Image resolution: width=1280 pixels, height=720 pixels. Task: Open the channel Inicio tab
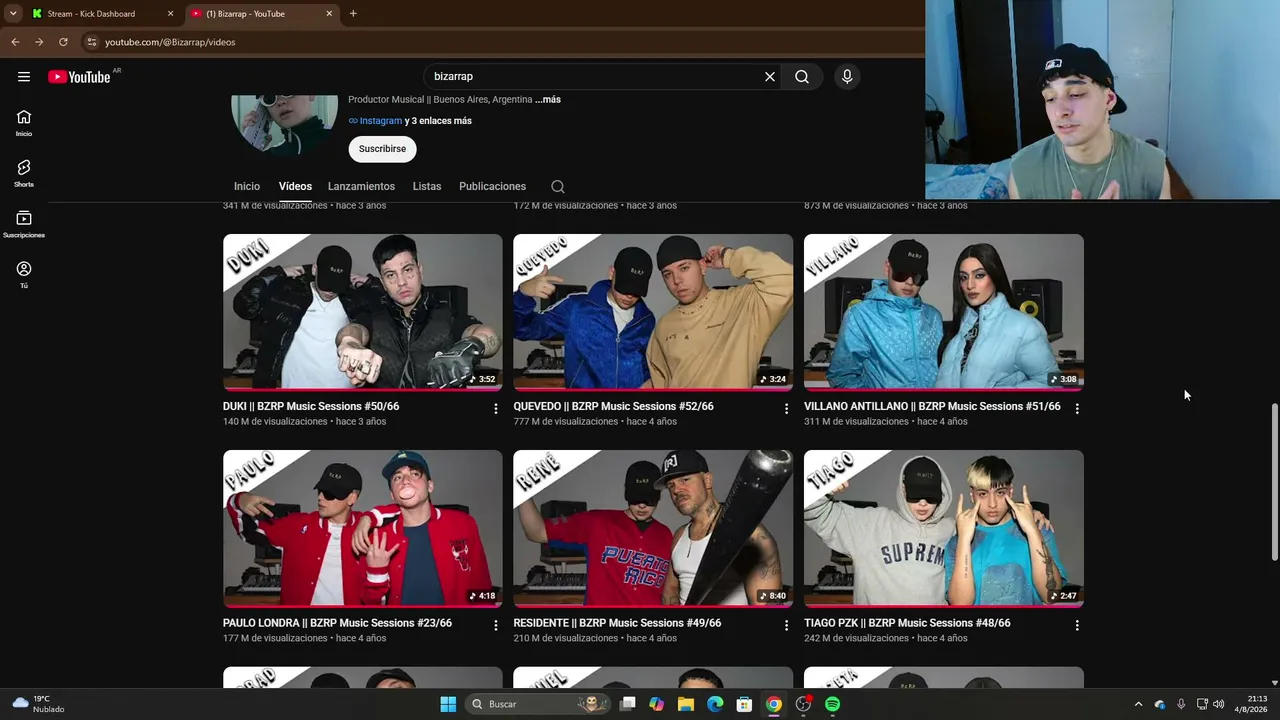click(x=247, y=187)
